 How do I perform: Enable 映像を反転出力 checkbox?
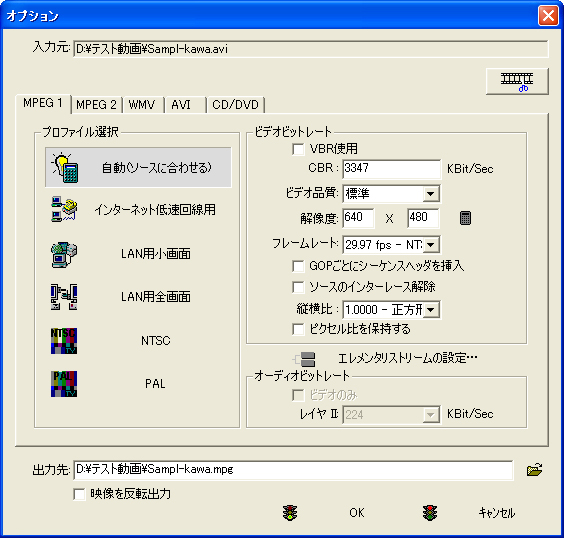click(x=79, y=494)
